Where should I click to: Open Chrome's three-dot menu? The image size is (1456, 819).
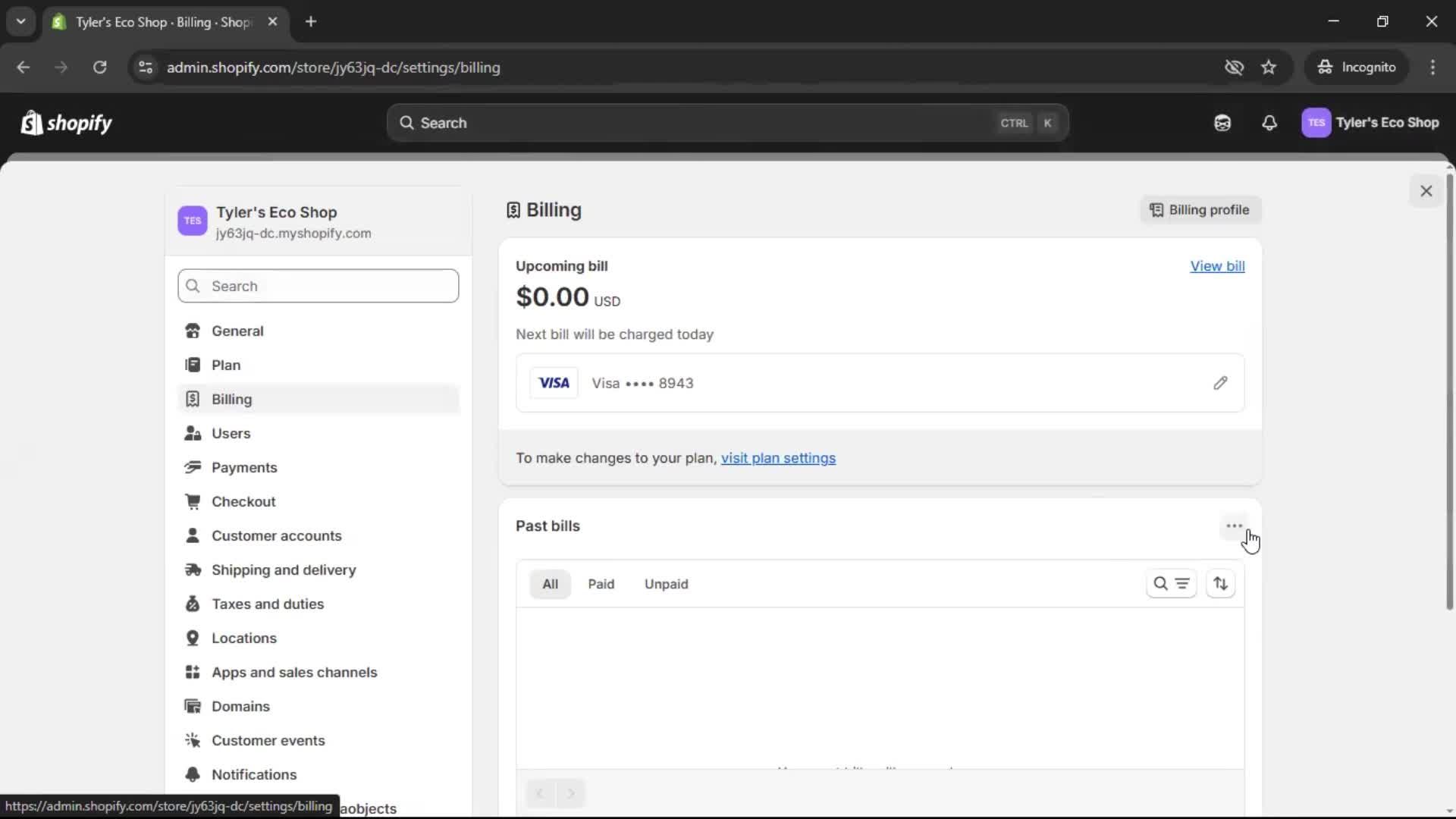tap(1434, 67)
